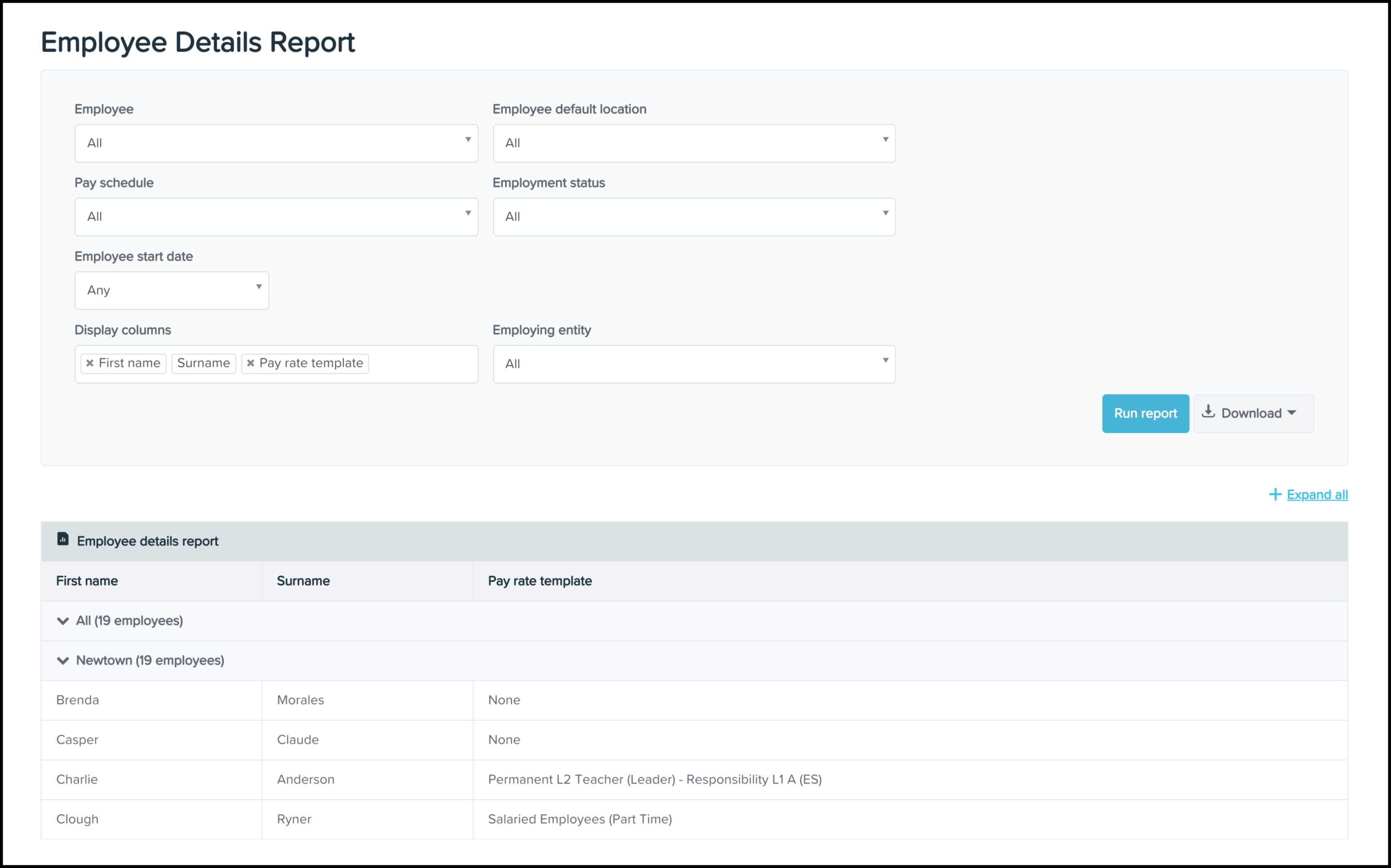The height and width of the screenshot is (868, 1391).
Task: Remove the First name display column
Action: [91, 363]
